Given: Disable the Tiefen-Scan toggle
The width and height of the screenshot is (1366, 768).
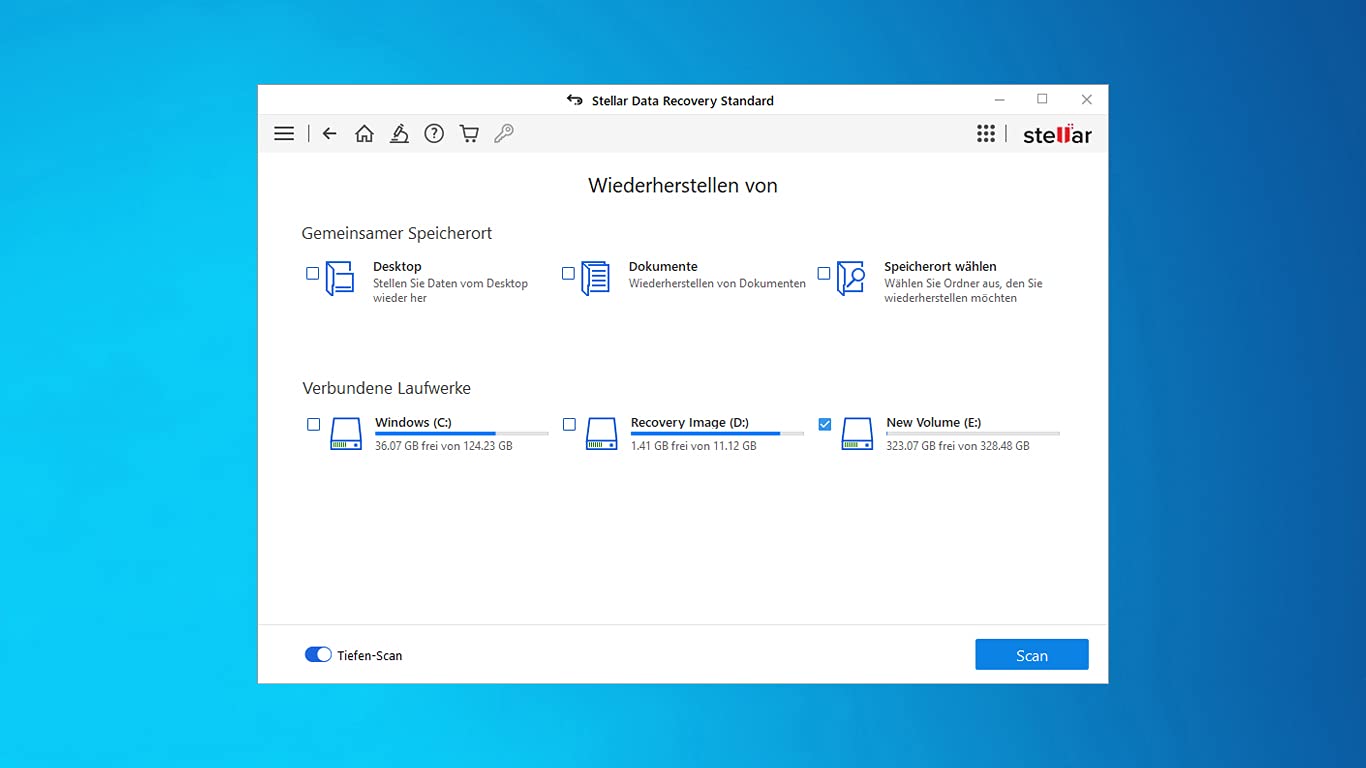Looking at the screenshot, I should point(318,655).
